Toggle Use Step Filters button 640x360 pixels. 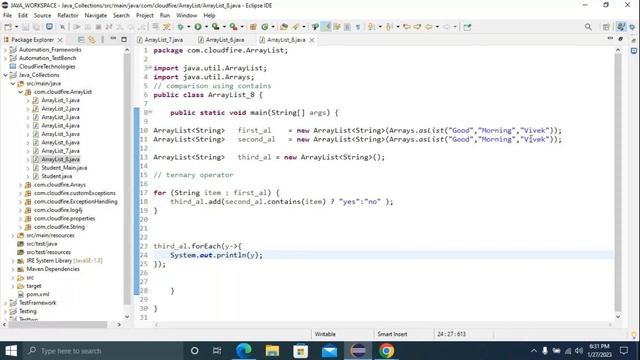tap(166, 27)
